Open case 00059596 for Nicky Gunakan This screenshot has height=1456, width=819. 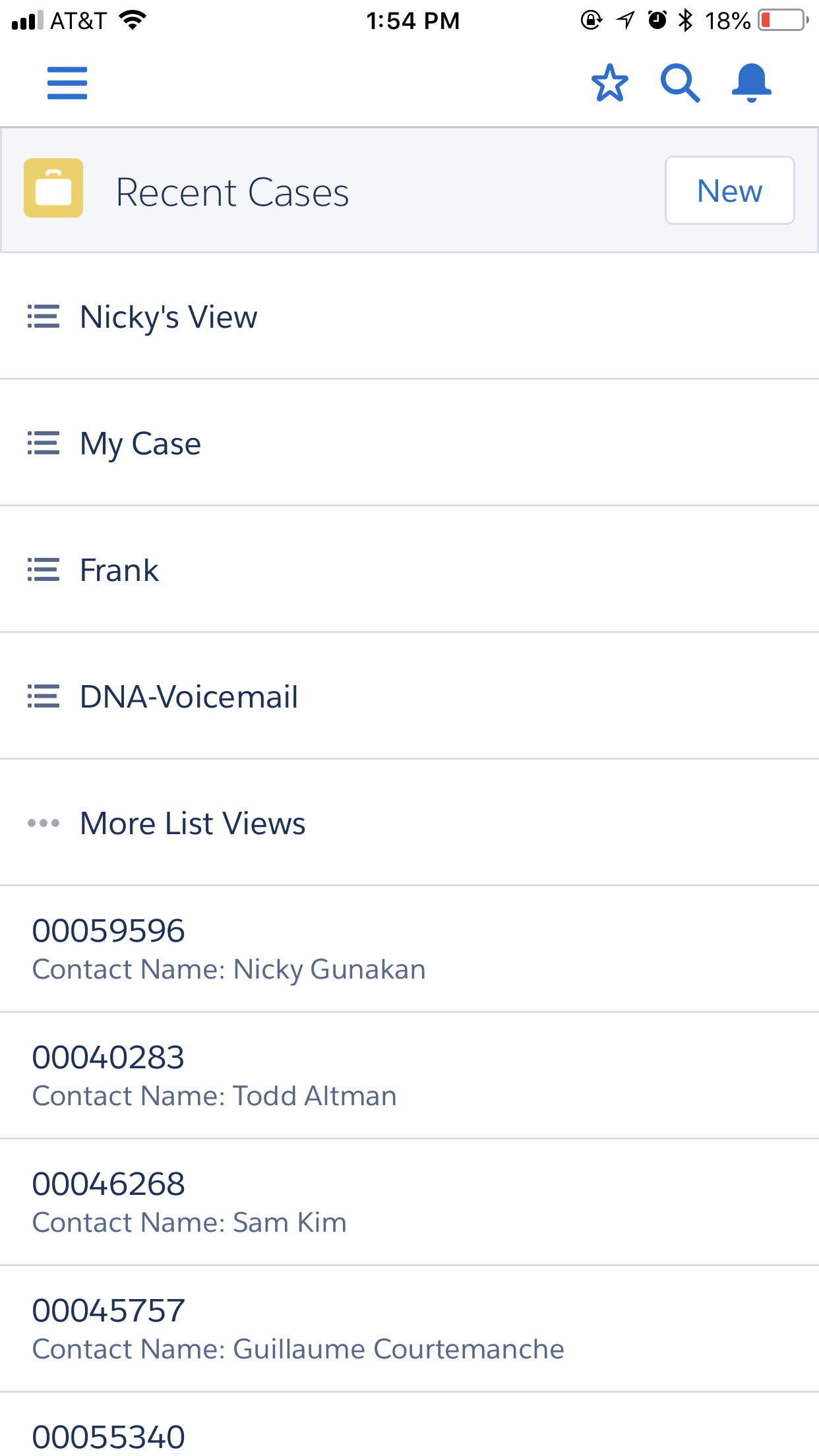229,948
